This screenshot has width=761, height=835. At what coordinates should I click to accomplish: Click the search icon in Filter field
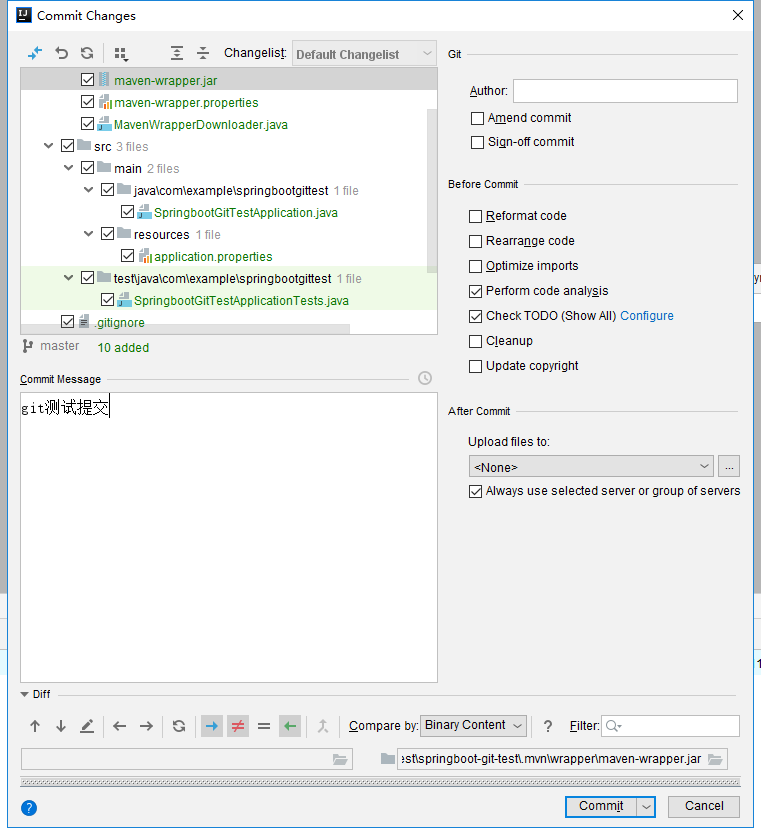613,726
